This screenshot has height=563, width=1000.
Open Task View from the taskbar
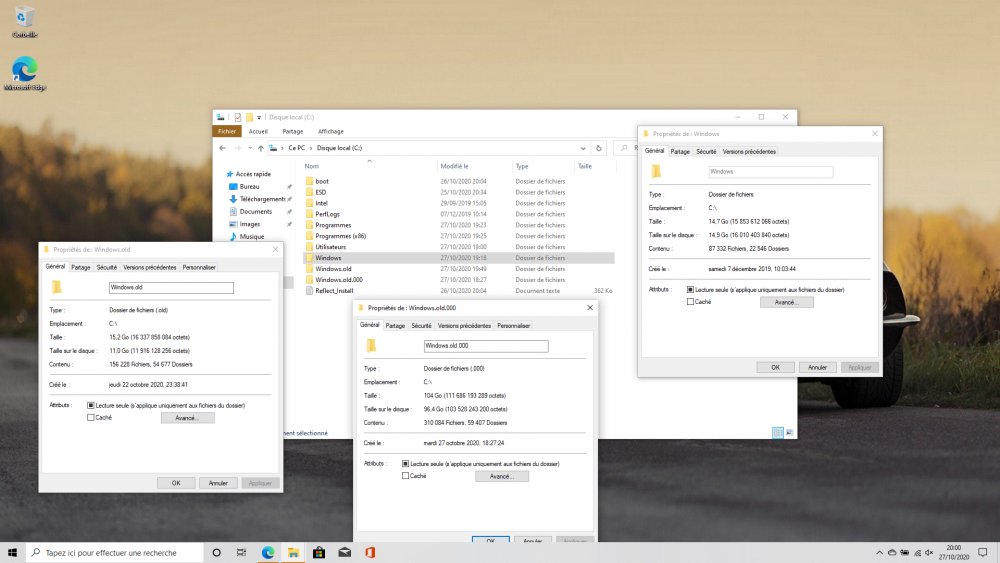tap(242, 552)
